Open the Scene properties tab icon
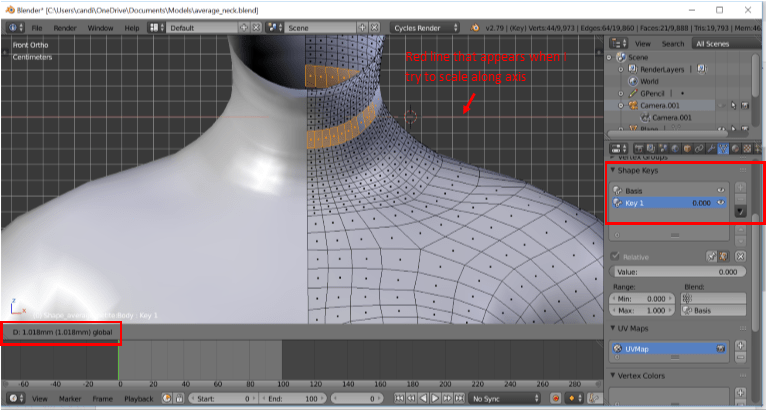 663,148
